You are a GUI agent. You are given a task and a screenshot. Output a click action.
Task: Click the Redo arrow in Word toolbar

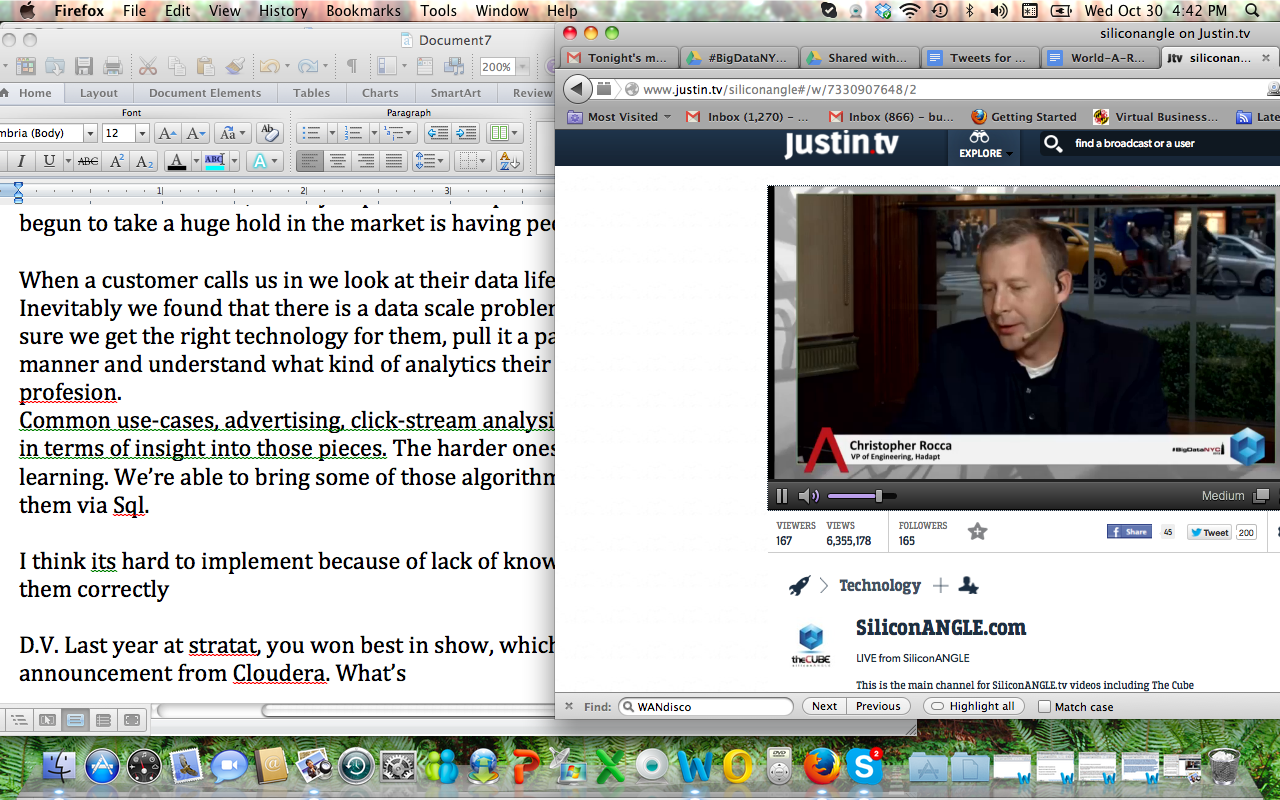[306, 67]
